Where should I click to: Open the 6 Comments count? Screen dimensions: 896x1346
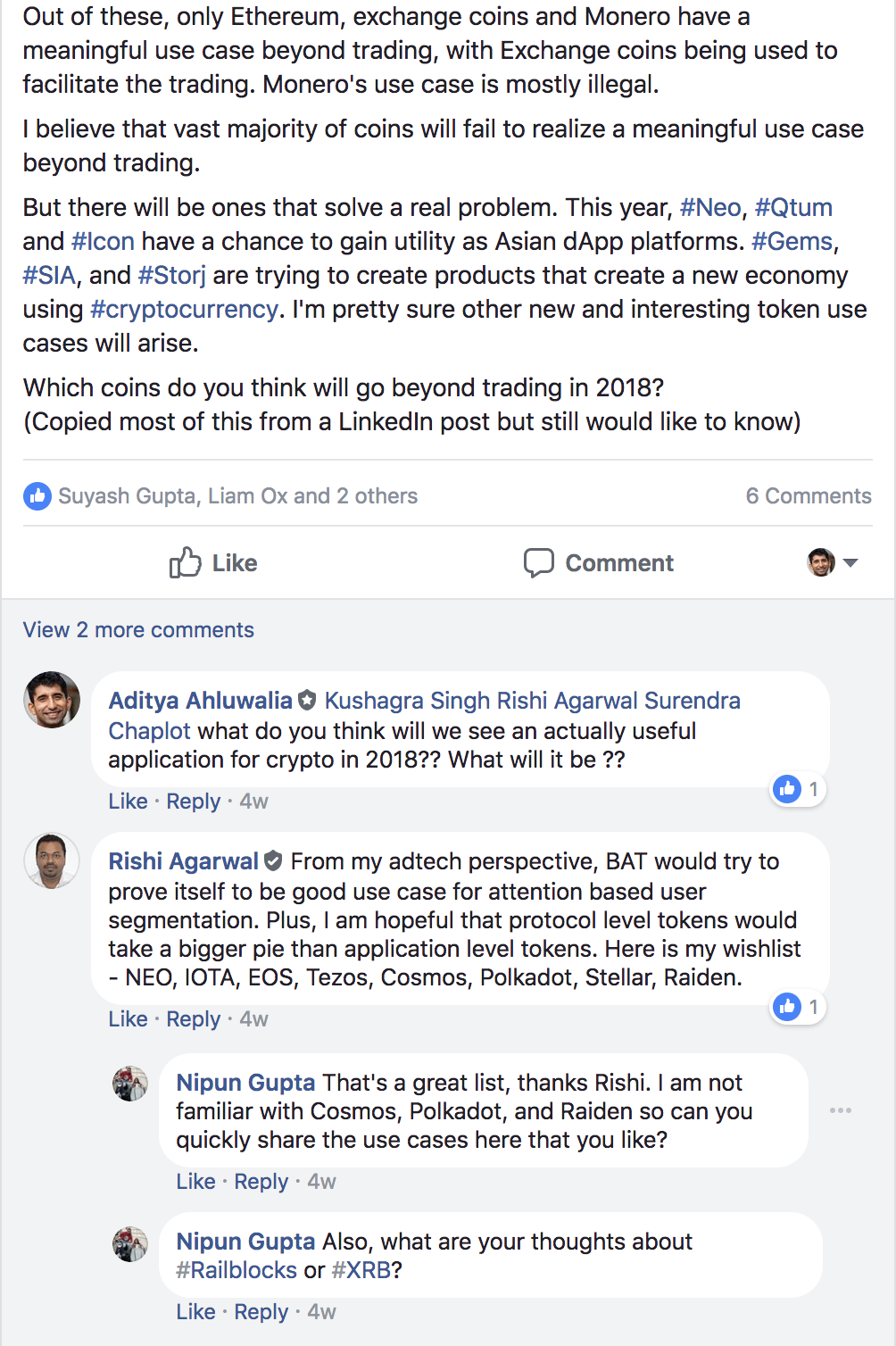(x=808, y=496)
